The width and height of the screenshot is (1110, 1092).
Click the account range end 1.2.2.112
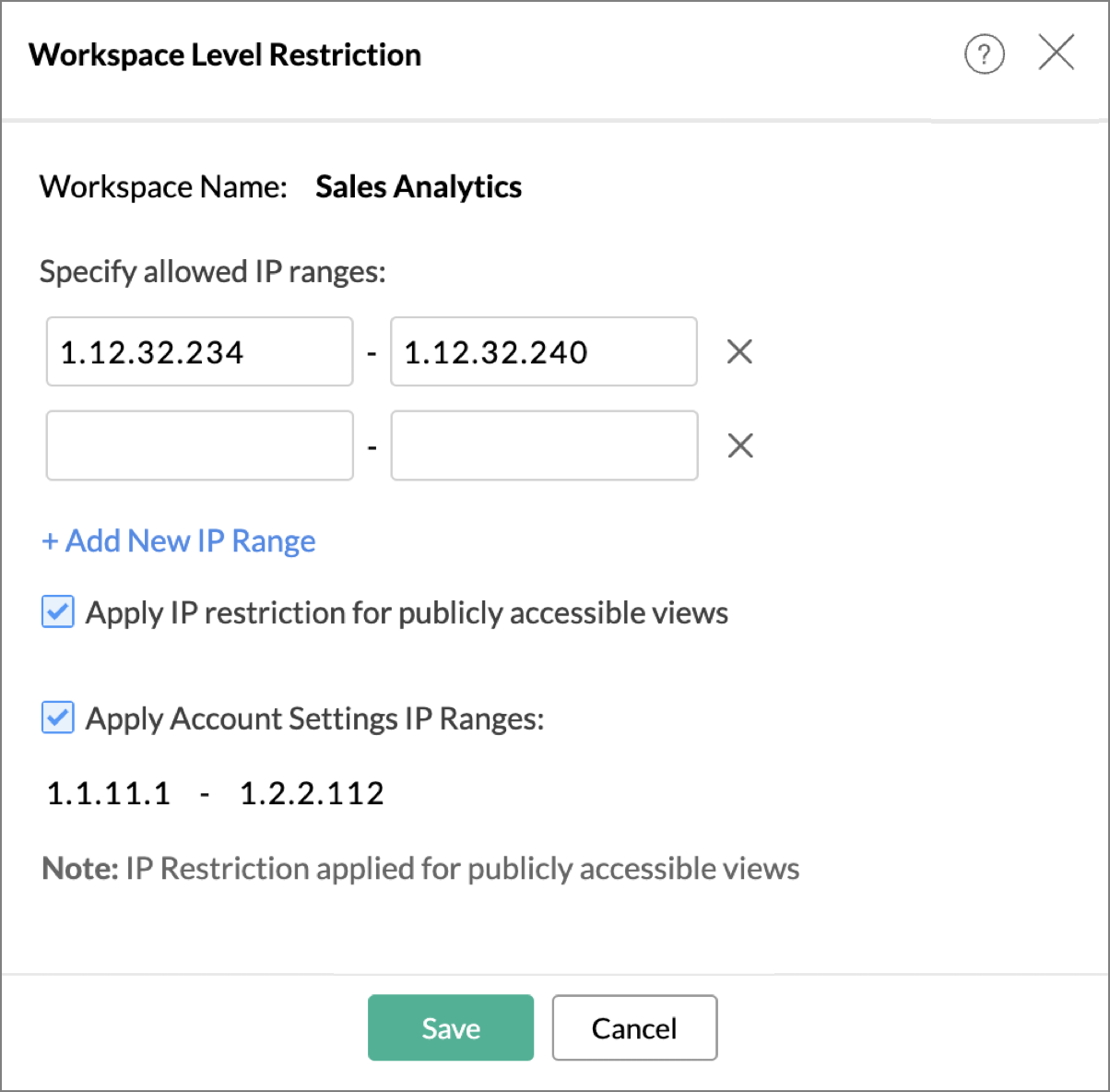pos(312,793)
